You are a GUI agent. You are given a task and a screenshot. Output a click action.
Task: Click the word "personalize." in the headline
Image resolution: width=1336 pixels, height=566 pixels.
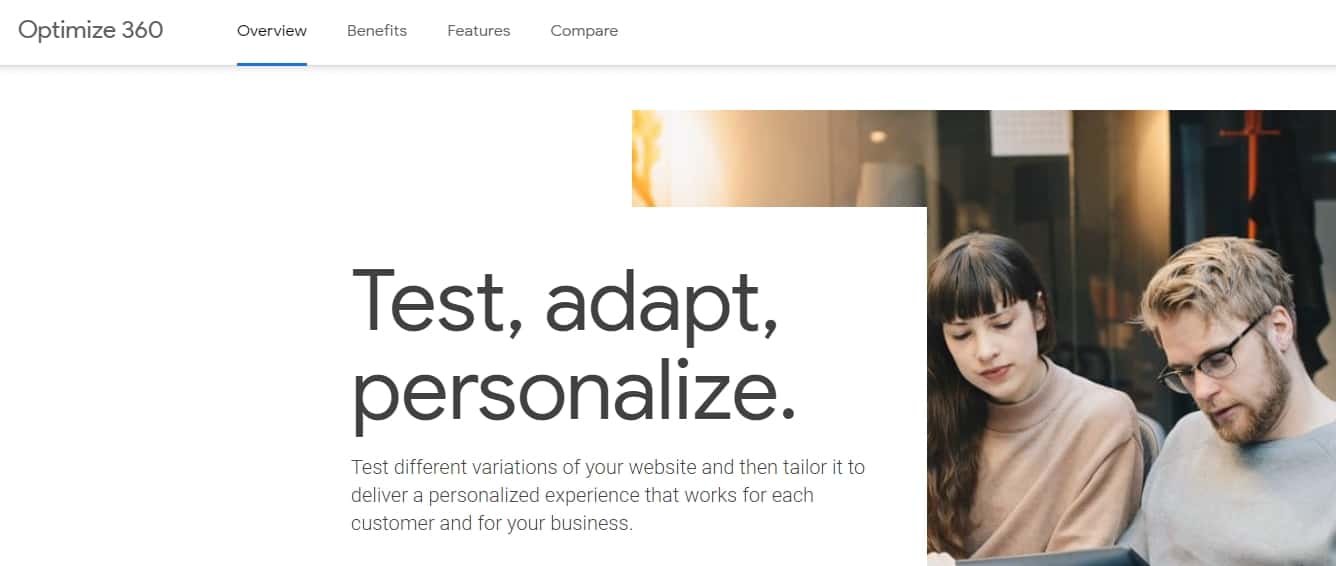(x=574, y=393)
